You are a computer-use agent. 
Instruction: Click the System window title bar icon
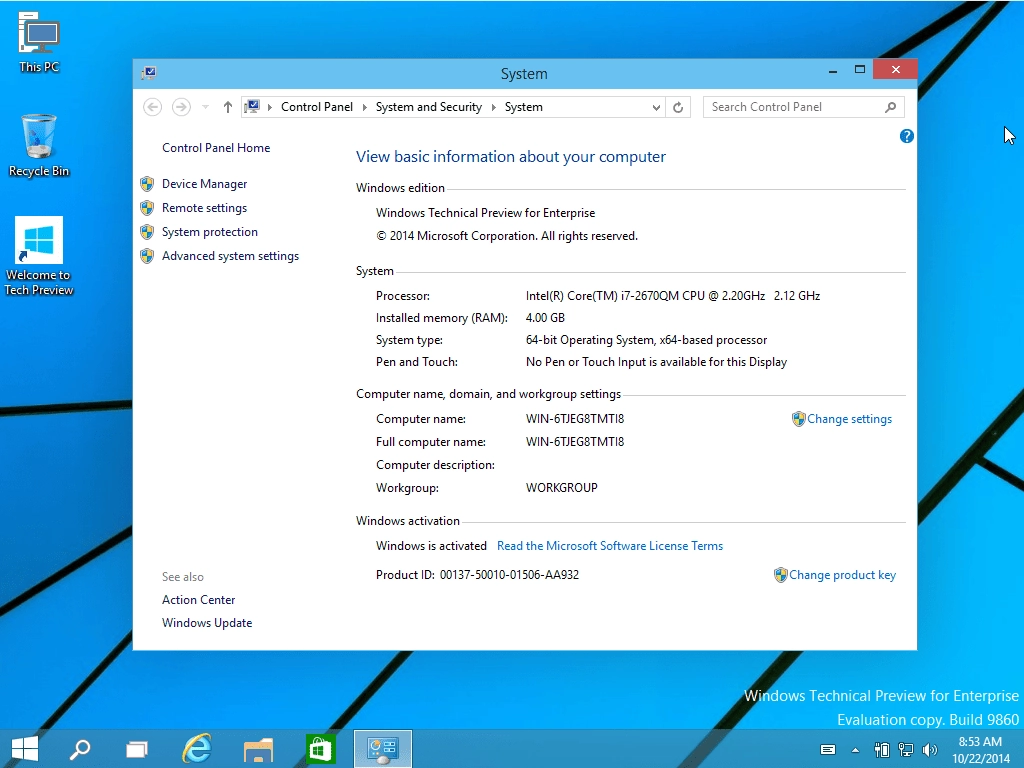[148, 73]
